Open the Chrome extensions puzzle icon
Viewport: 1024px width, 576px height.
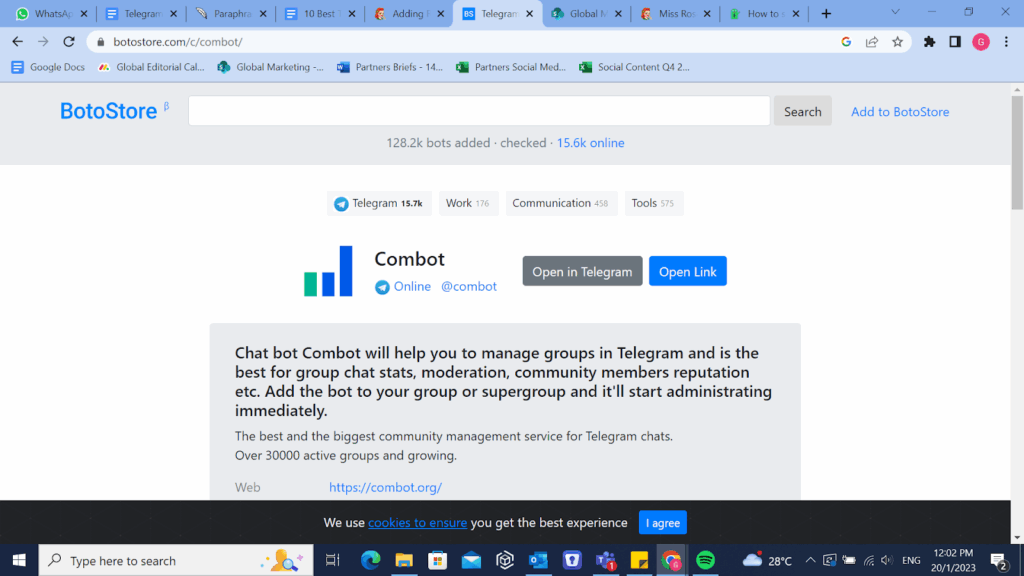929,42
